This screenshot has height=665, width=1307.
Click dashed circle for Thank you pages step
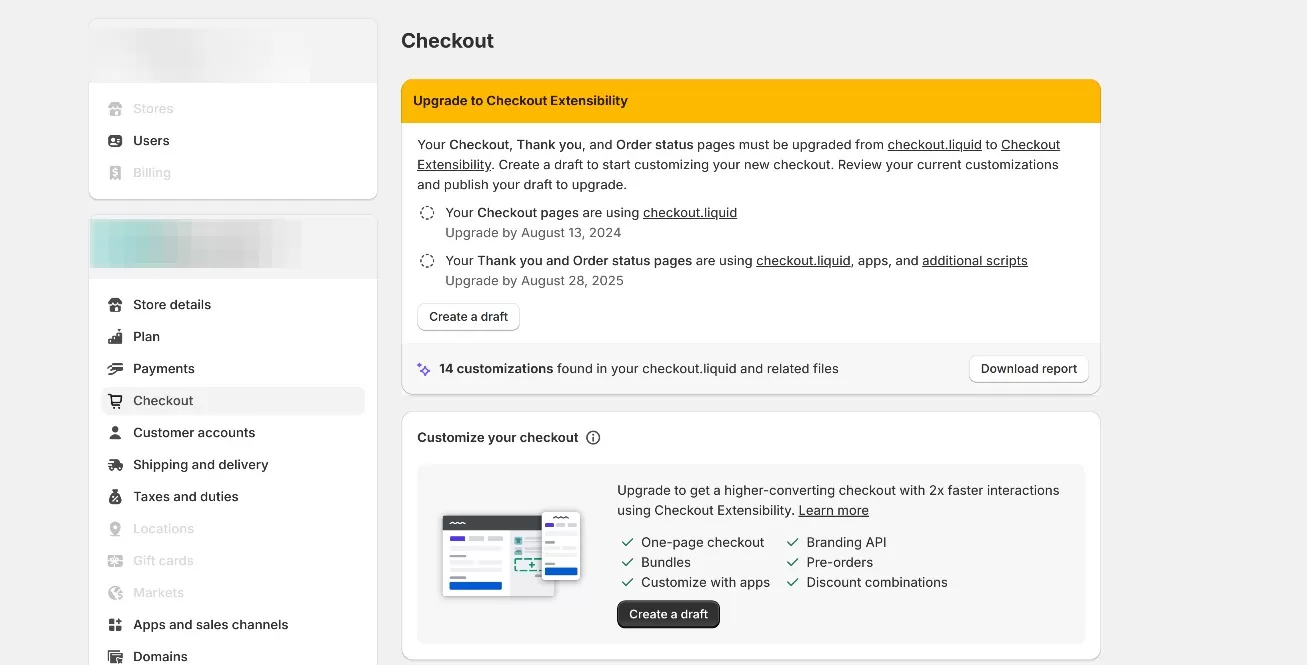[x=427, y=261]
